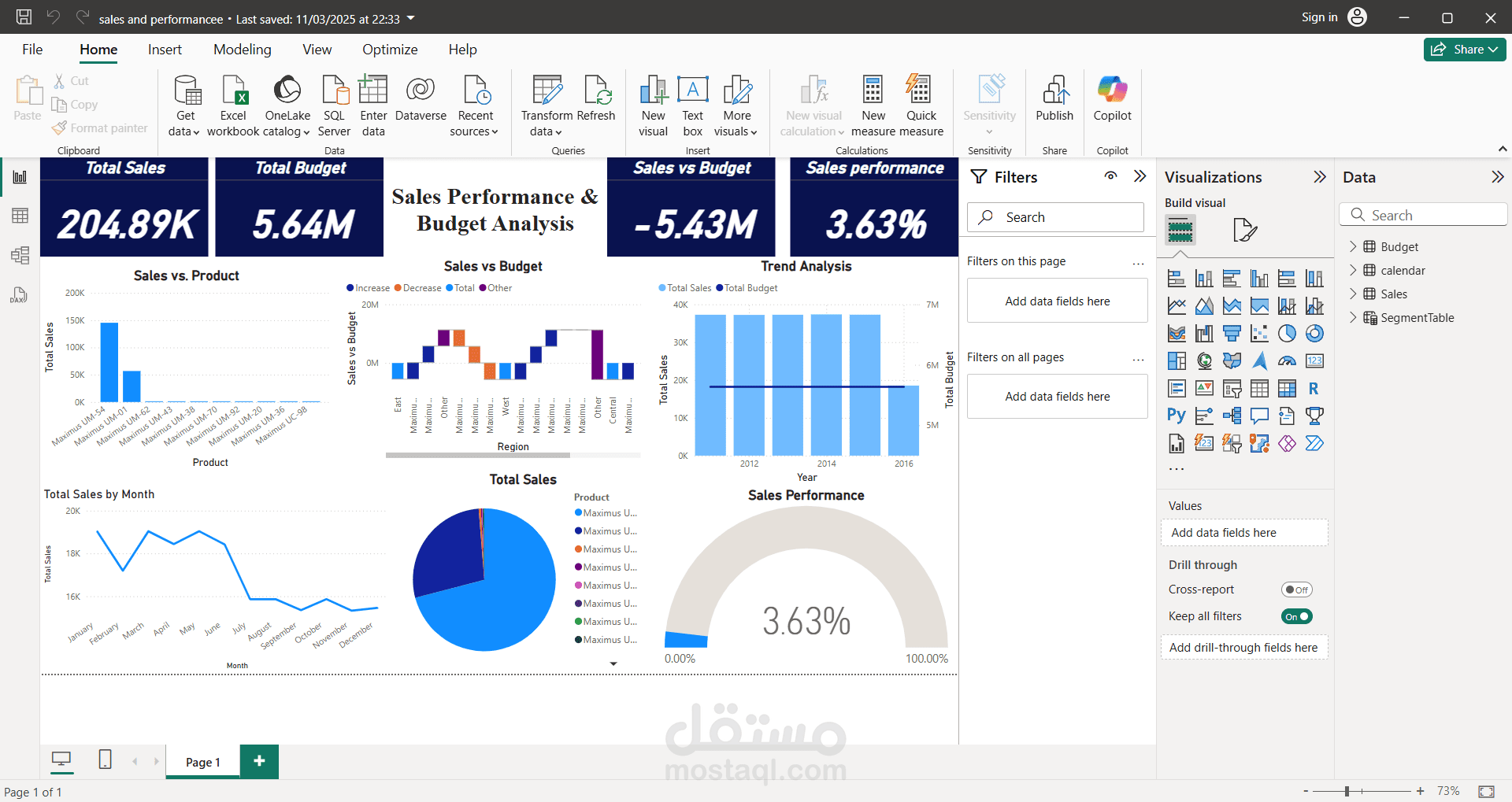This screenshot has height=802, width=1512.
Task: Expand the Sales table fields
Action: (x=1353, y=294)
